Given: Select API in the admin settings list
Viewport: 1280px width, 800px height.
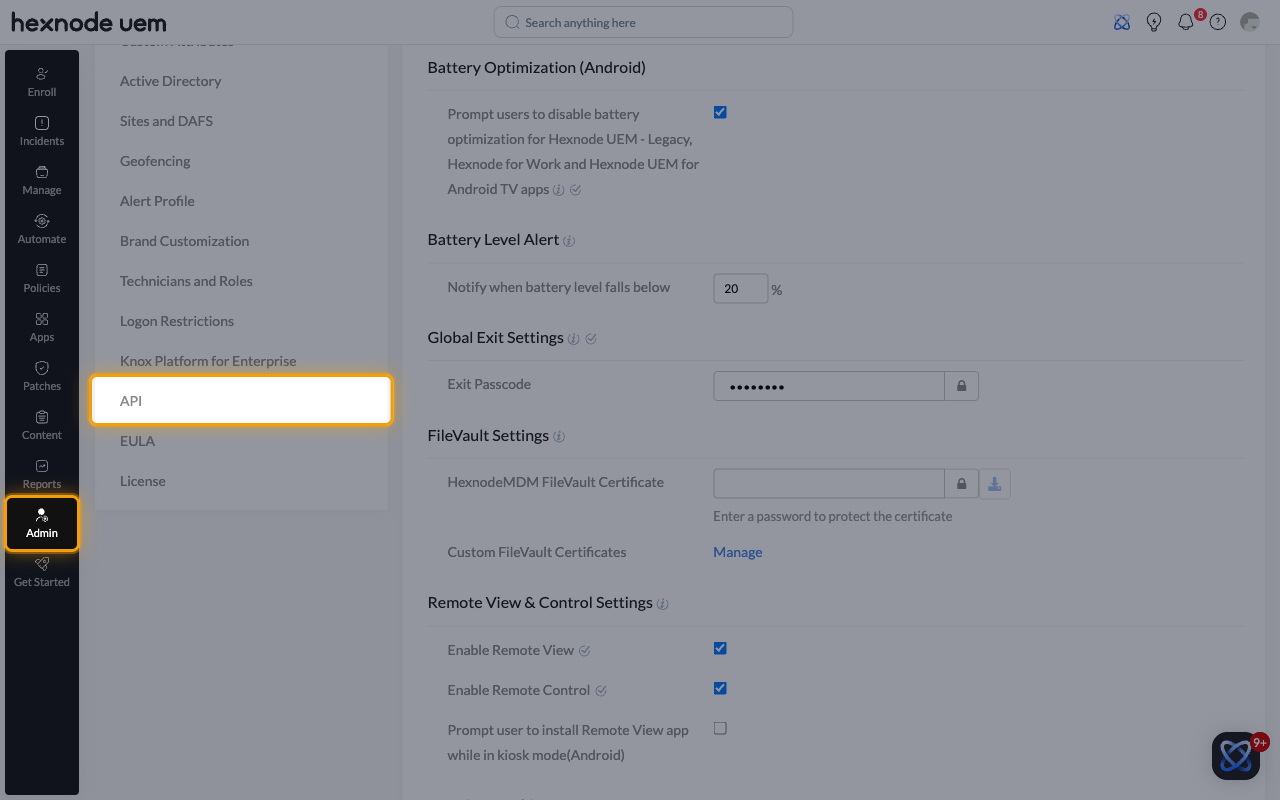Looking at the screenshot, I should pos(241,400).
